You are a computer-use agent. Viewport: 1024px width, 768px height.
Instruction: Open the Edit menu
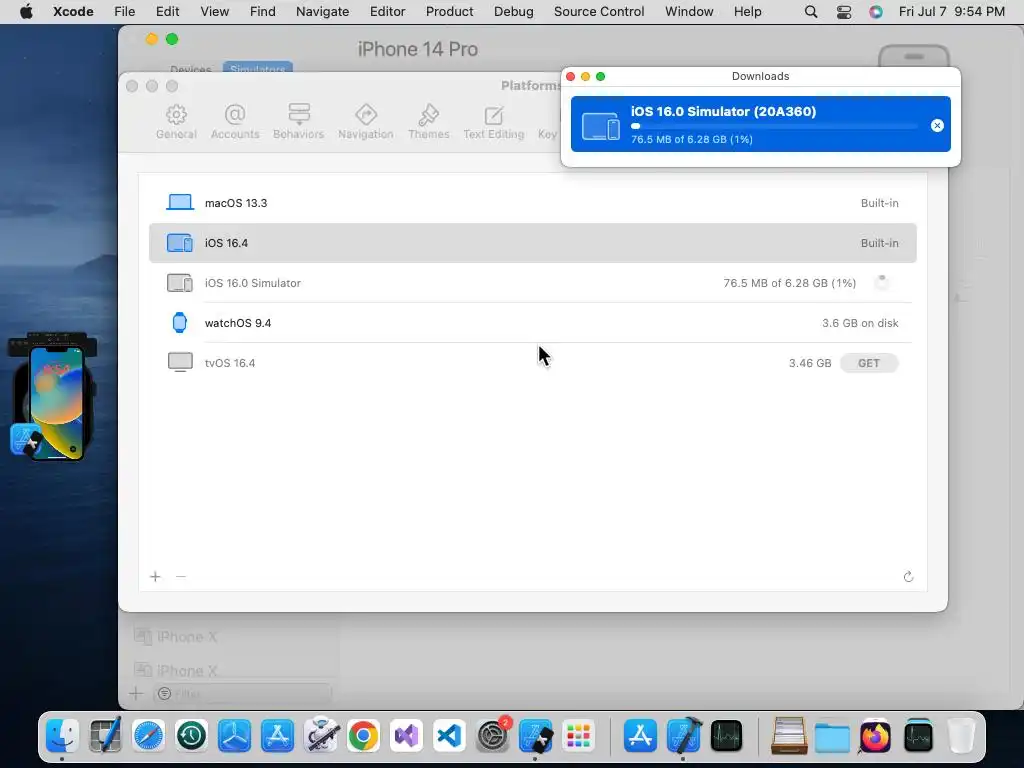(x=167, y=12)
